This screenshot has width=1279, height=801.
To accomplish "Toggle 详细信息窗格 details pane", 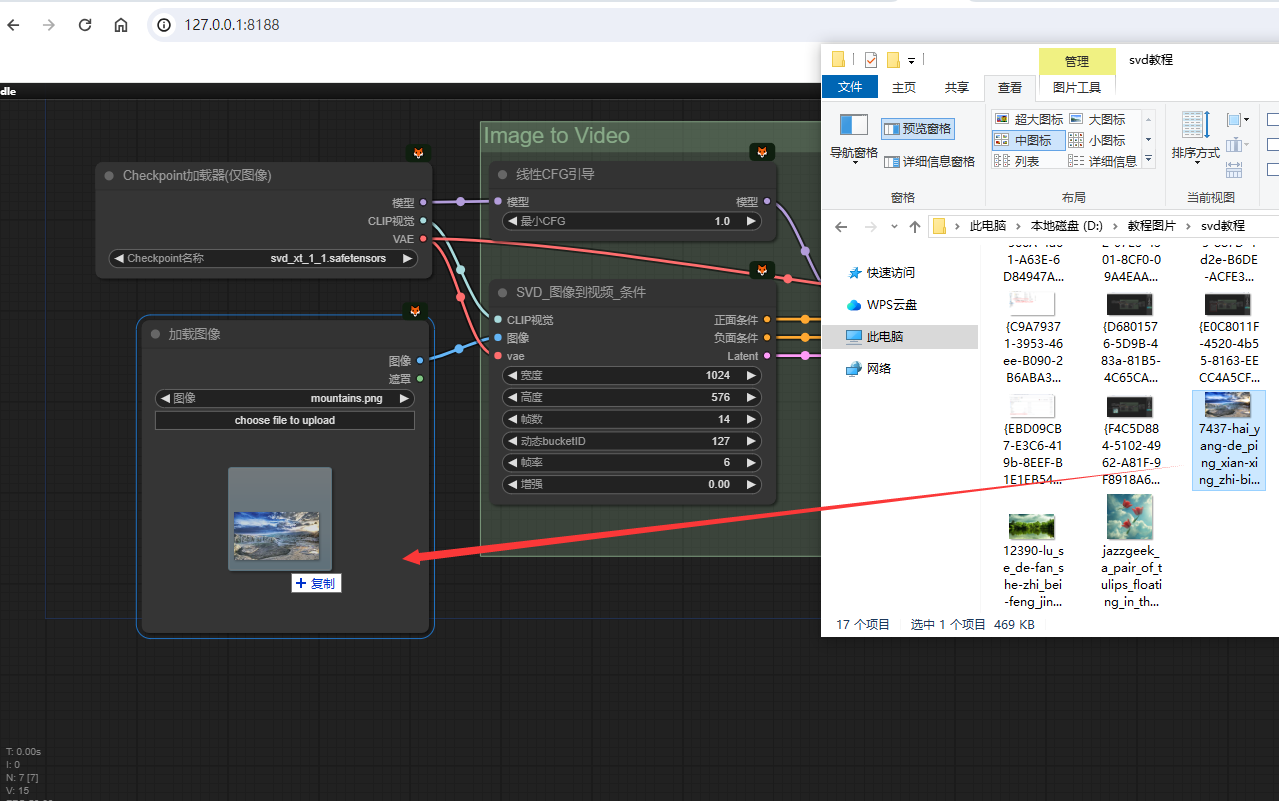I will coord(930,161).
